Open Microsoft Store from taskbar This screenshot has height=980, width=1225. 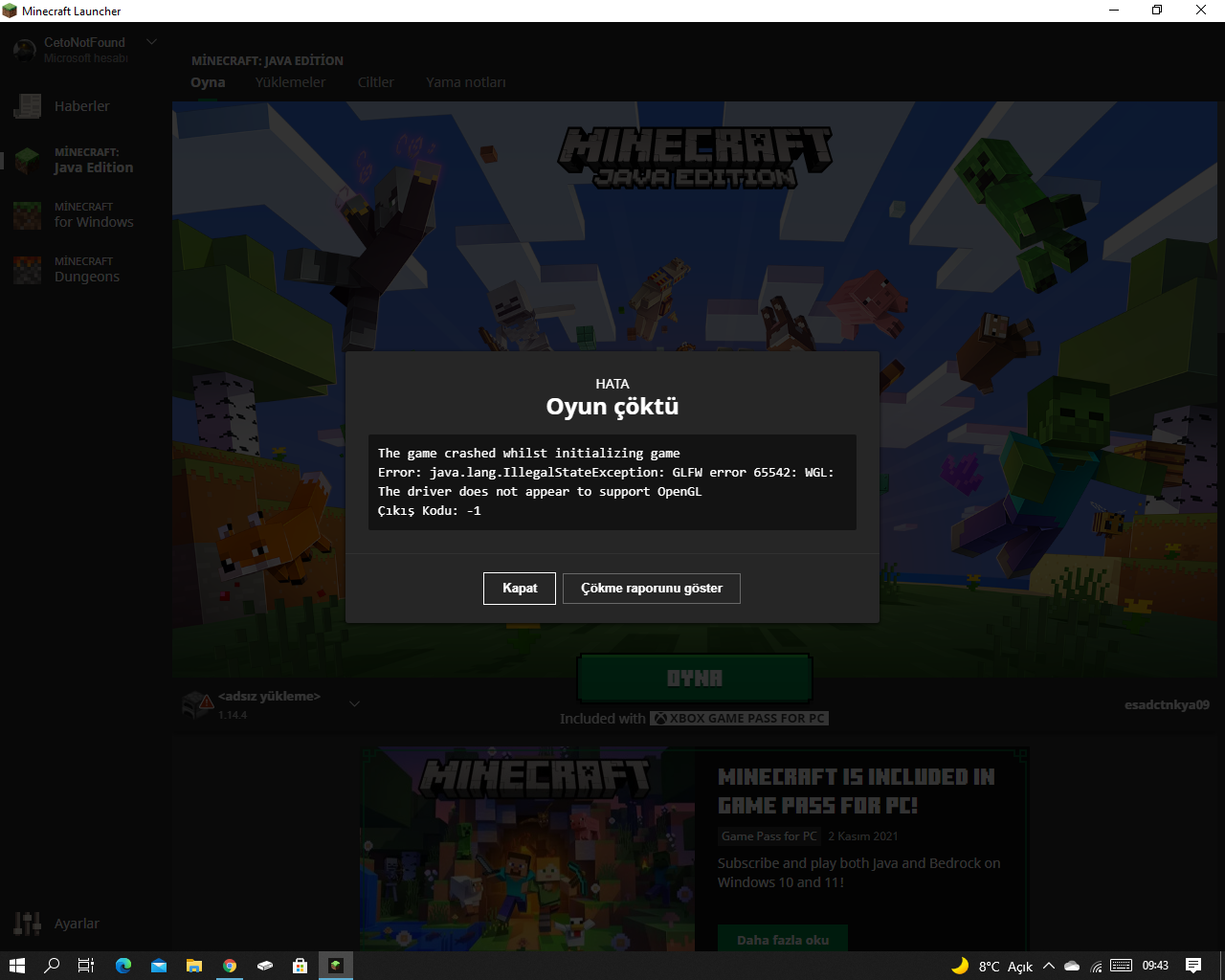(300, 966)
